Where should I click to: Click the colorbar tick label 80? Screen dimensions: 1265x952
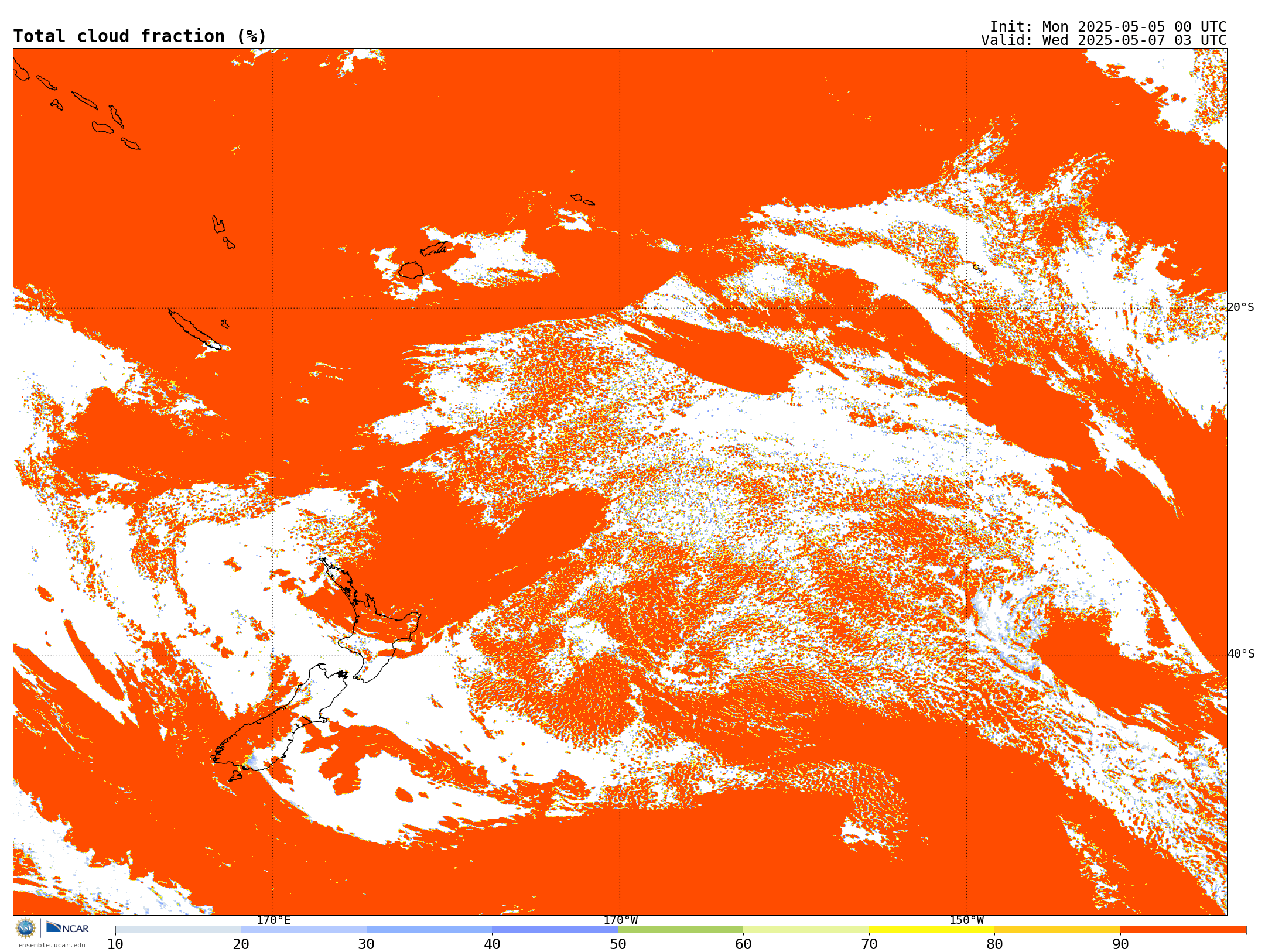994,944
